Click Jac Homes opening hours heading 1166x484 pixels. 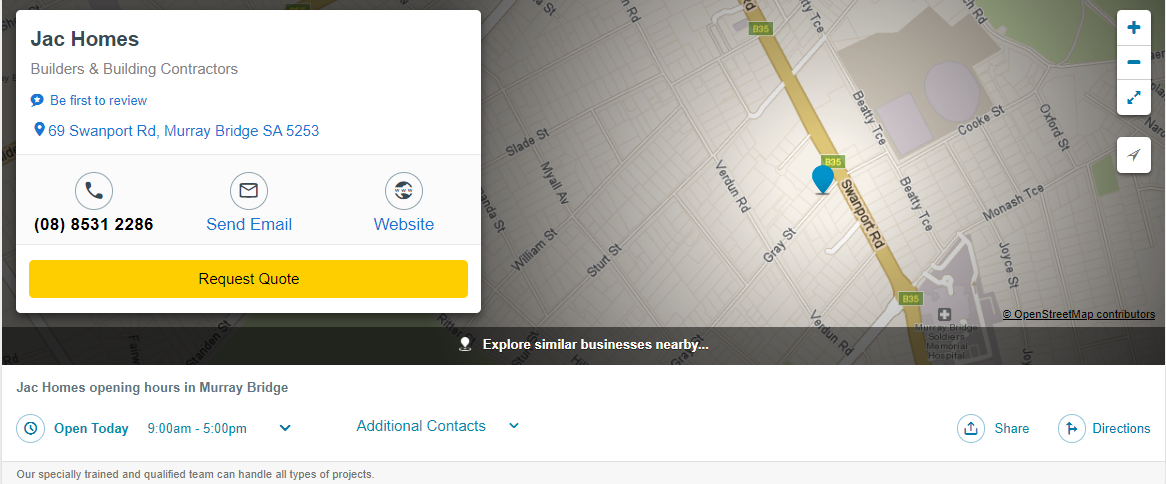click(x=152, y=387)
